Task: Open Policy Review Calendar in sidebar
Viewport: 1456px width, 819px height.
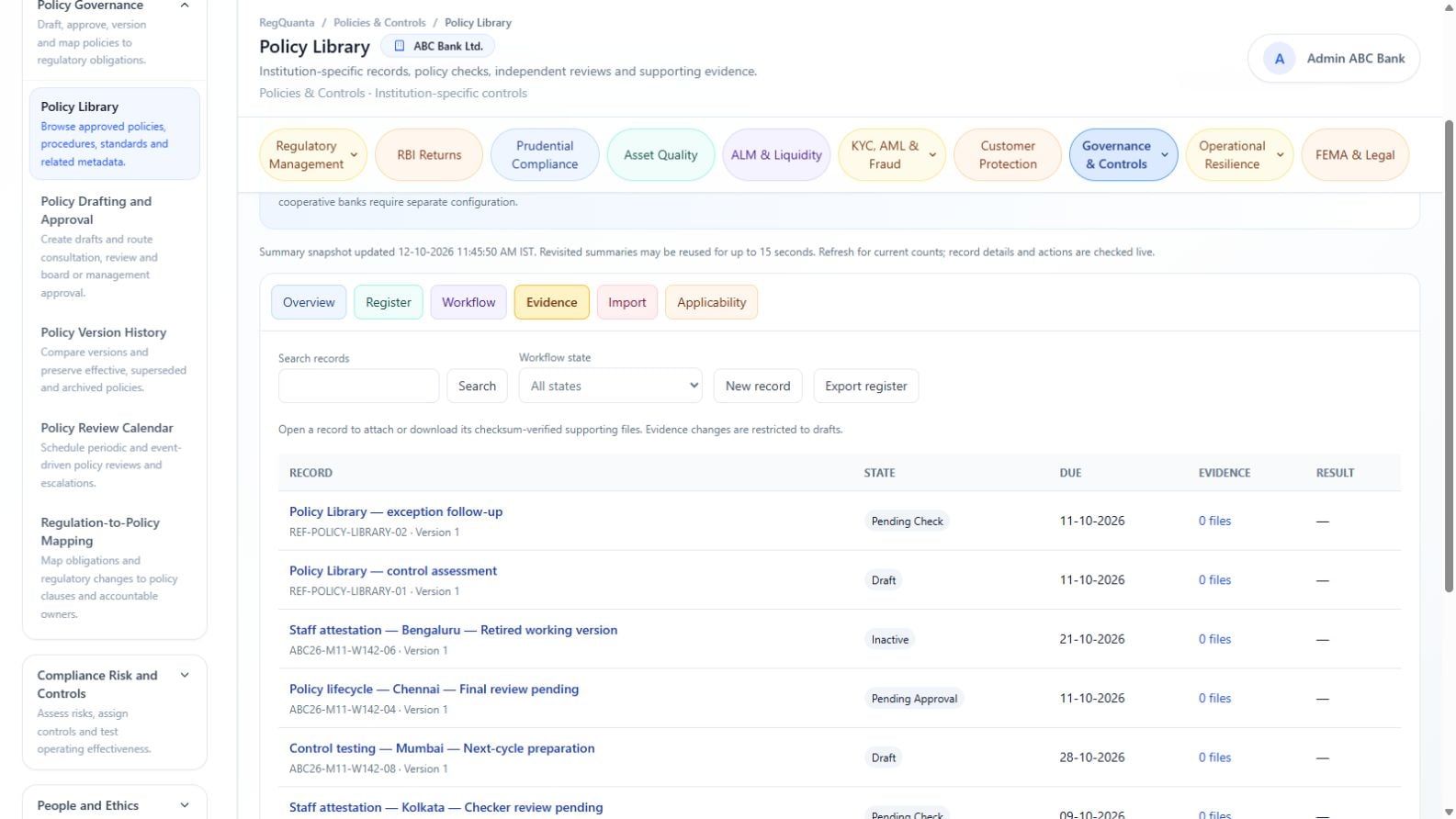Action: [x=114, y=454]
